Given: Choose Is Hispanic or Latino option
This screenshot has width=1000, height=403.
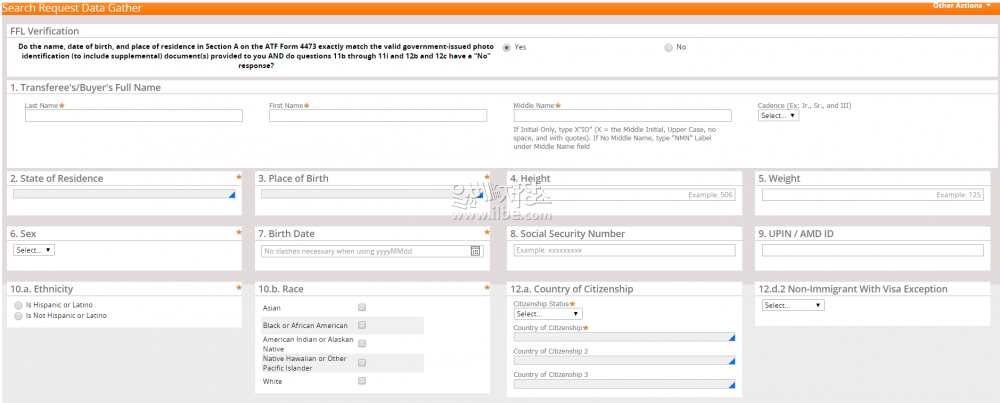Looking at the screenshot, I should point(18,305).
